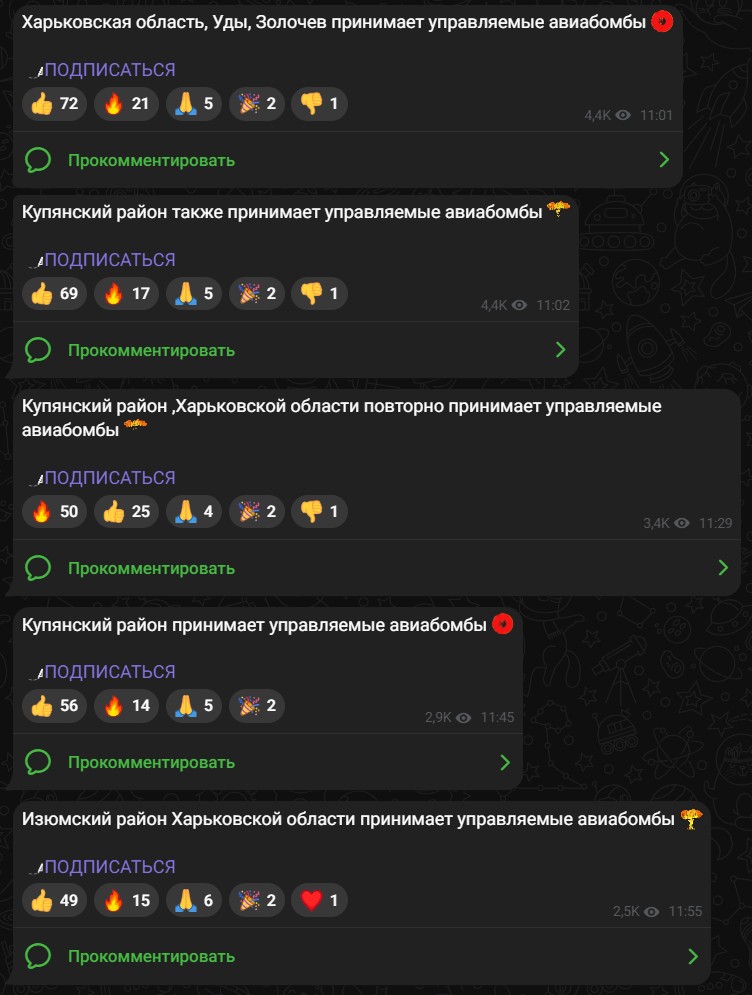
Task: Open comments chevron on 11:01 post
Action: (664, 160)
